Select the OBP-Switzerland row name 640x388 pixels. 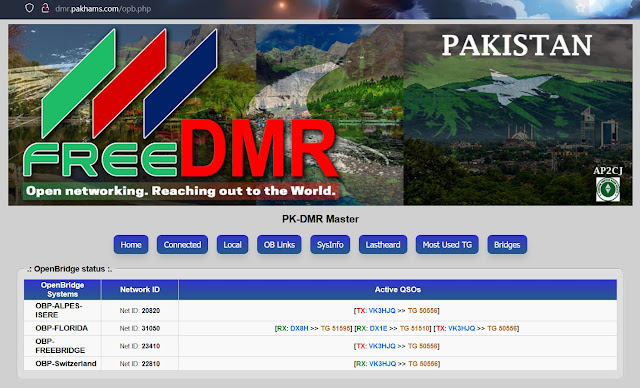click(66, 363)
